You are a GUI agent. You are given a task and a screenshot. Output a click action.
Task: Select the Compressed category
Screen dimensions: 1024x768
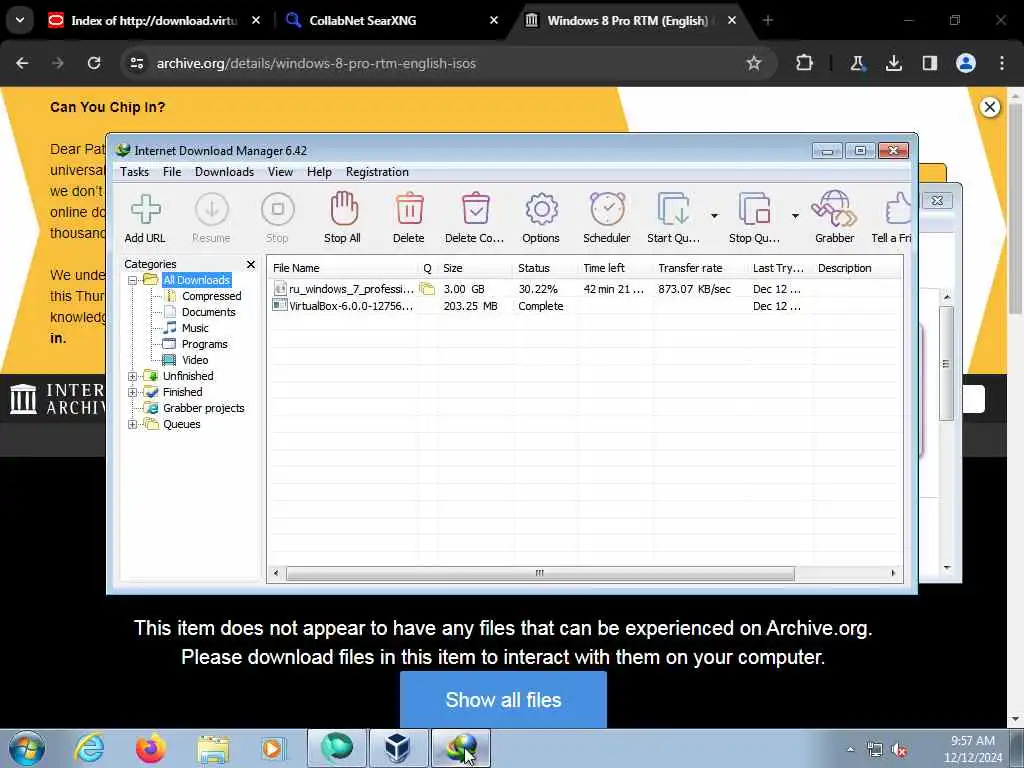pos(203,296)
